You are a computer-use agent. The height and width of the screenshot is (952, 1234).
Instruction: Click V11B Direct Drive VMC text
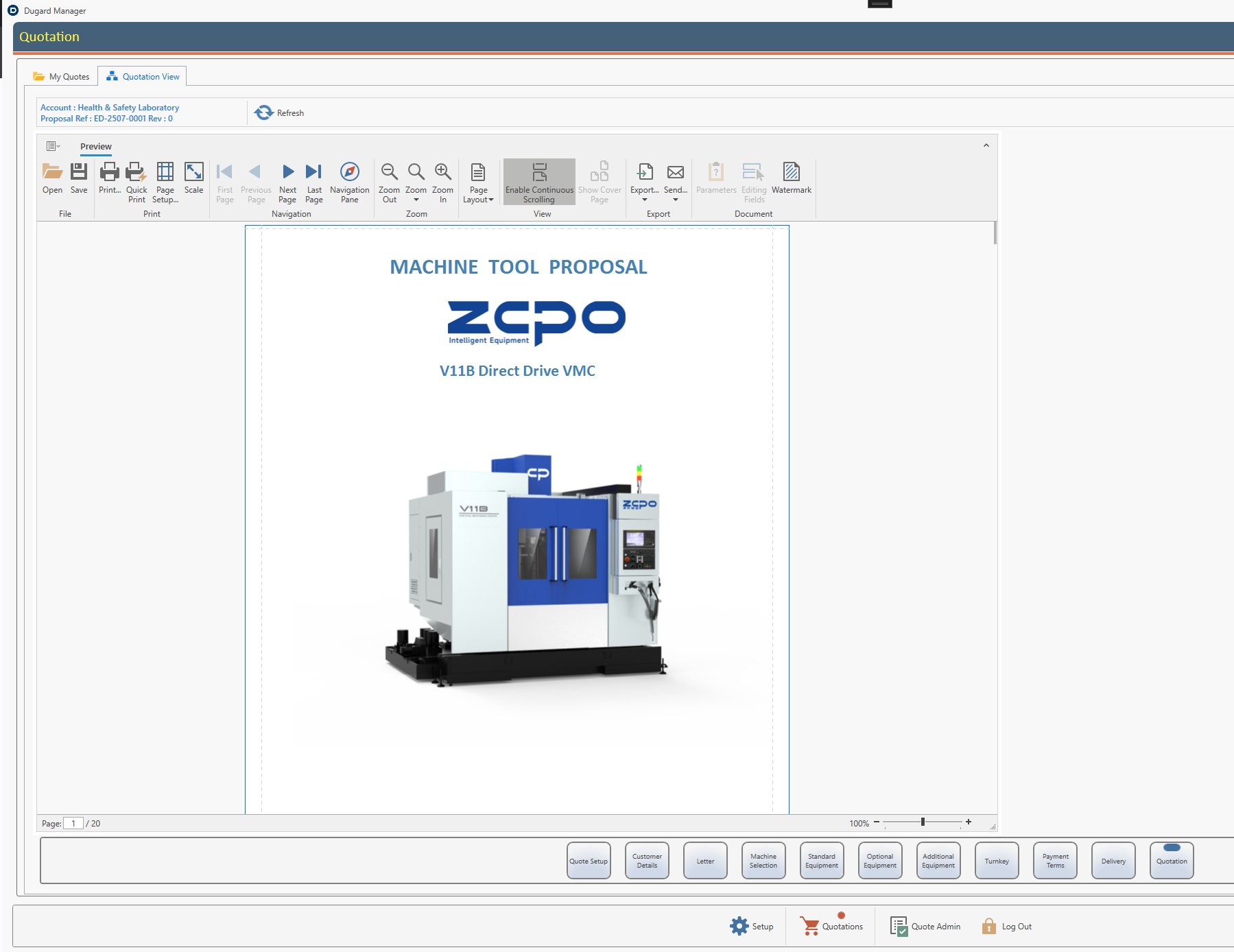(517, 371)
